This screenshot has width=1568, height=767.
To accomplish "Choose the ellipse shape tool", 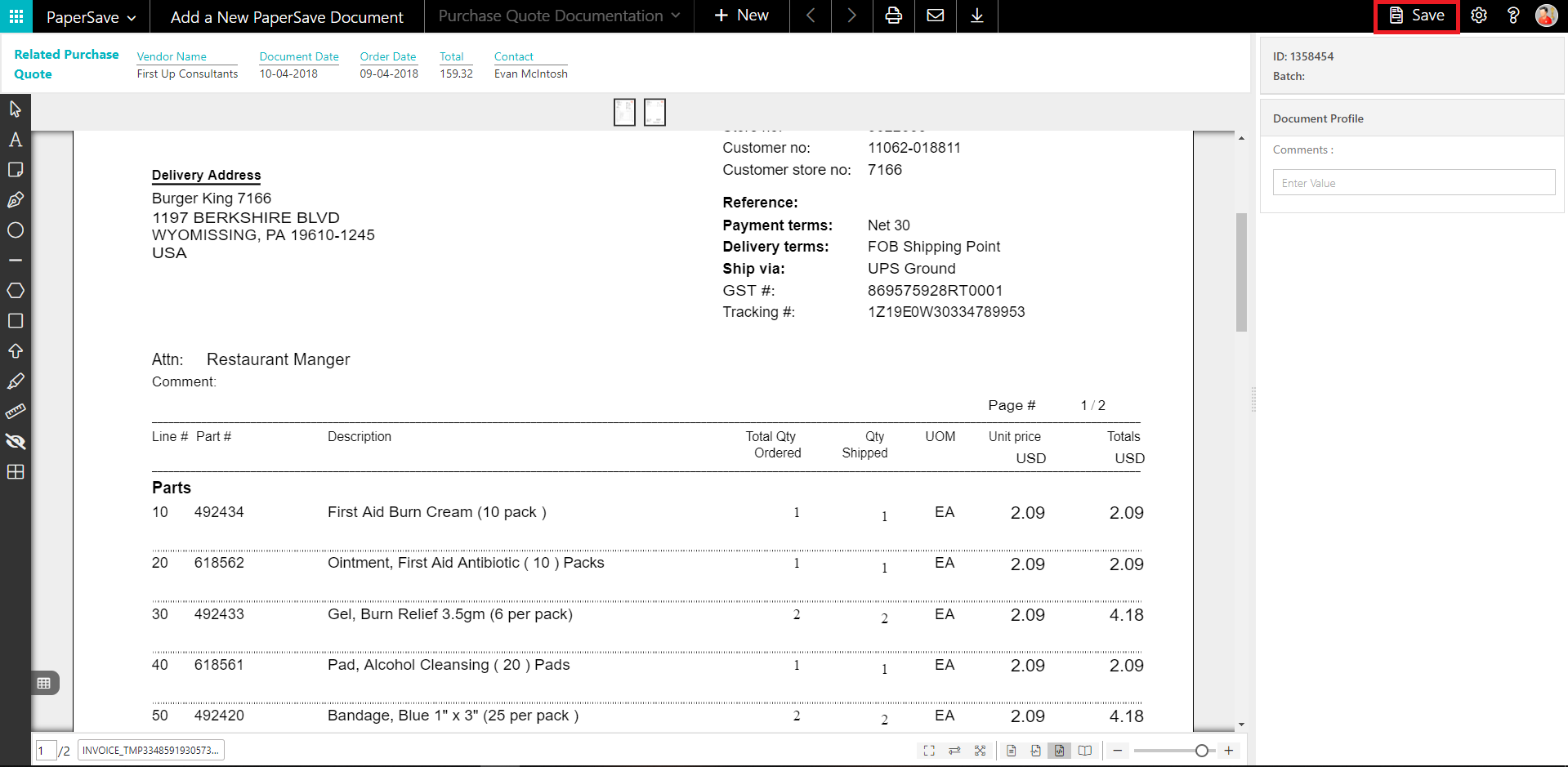I will [x=16, y=230].
